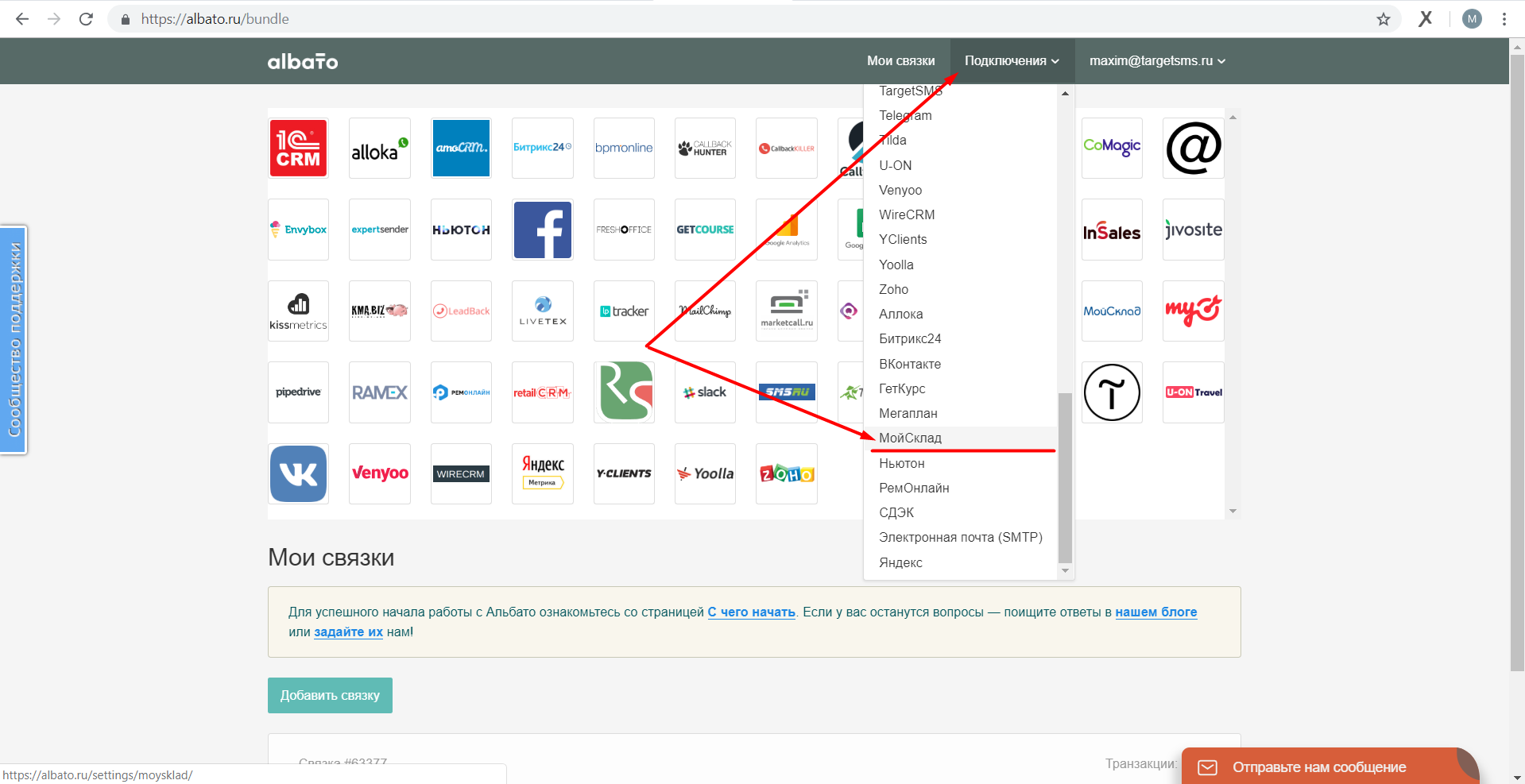
Task: Select the slack service tile
Action: pos(705,392)
